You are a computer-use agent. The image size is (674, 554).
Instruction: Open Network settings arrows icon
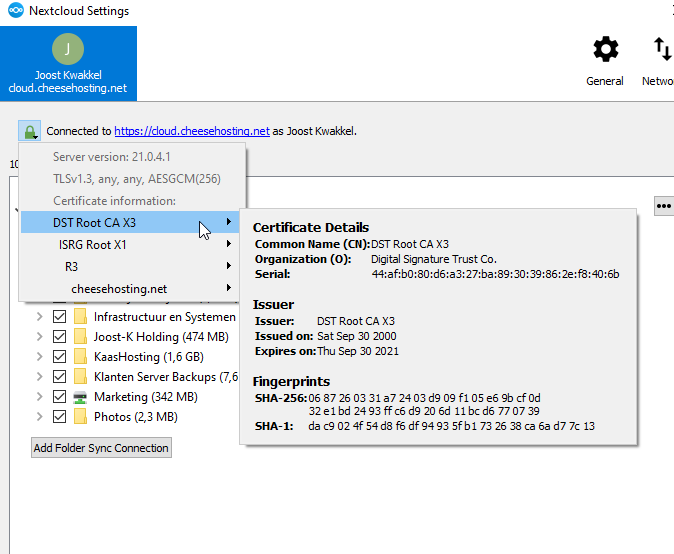click(661, 49)
